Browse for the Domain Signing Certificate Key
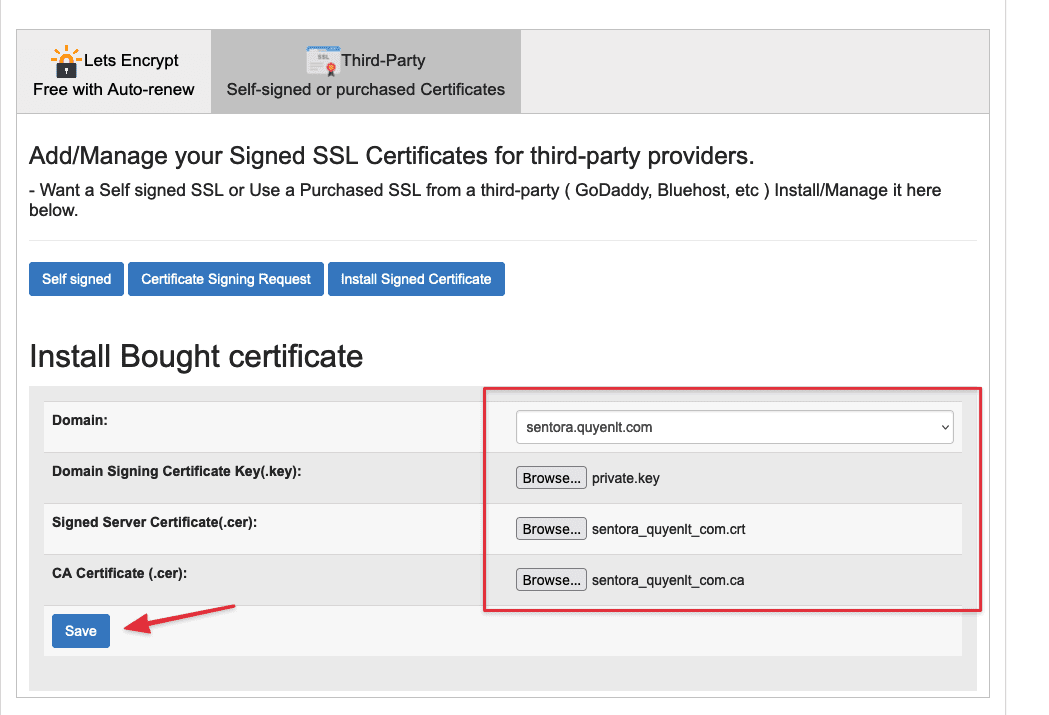The height and width of the screenshot is (715, 1049). pyautogui.click(x=551, y=477)
